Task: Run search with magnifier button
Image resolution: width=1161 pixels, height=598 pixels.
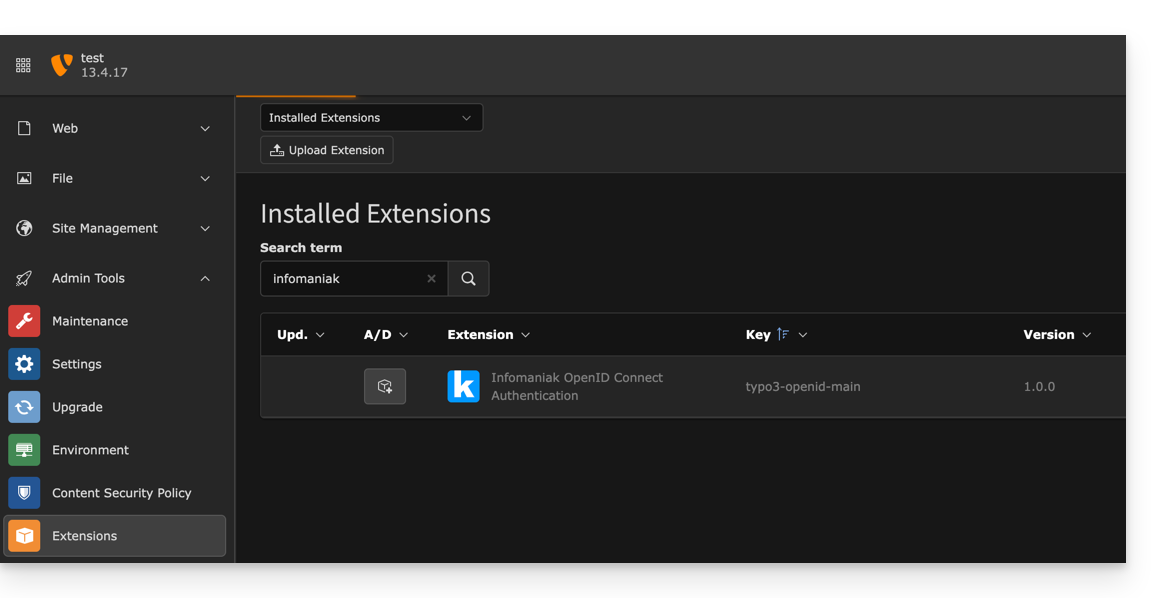Action: tap(469, 278)
